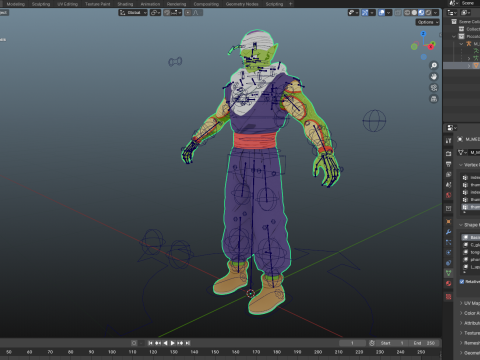Open the Scene properties tab
The image size is (480, 360).
tap(448, 185)
